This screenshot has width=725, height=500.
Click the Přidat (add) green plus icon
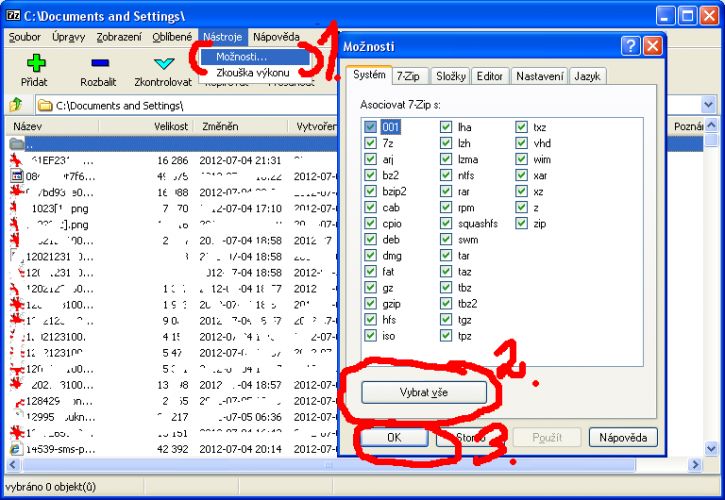(x=36, y=63)
